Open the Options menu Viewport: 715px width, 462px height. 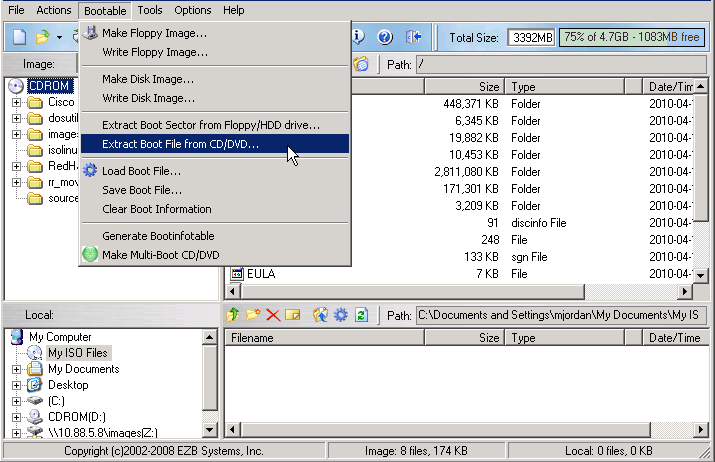point(192,10)
